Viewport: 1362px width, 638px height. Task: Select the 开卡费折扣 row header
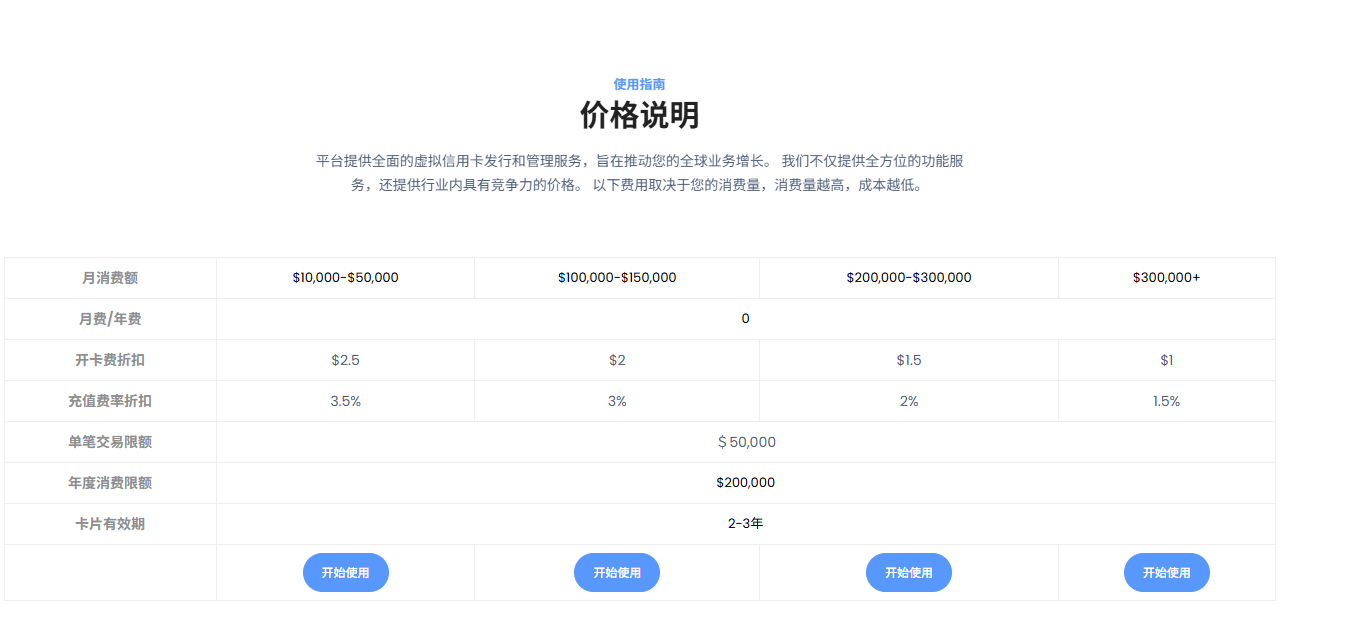click(110, 360)
